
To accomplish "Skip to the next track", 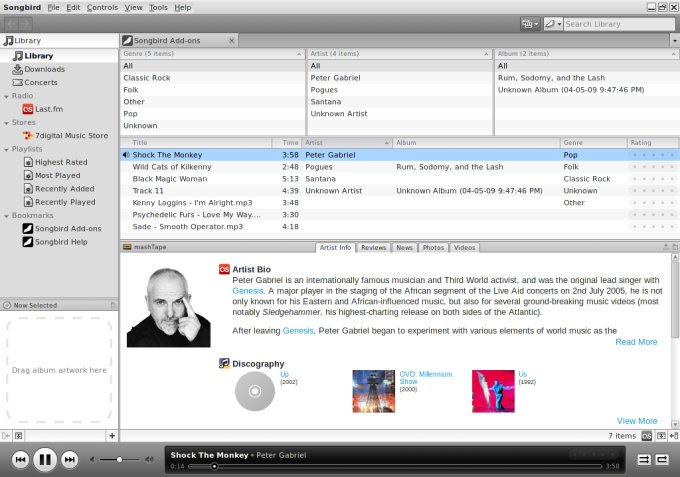I will pos(70,460).
